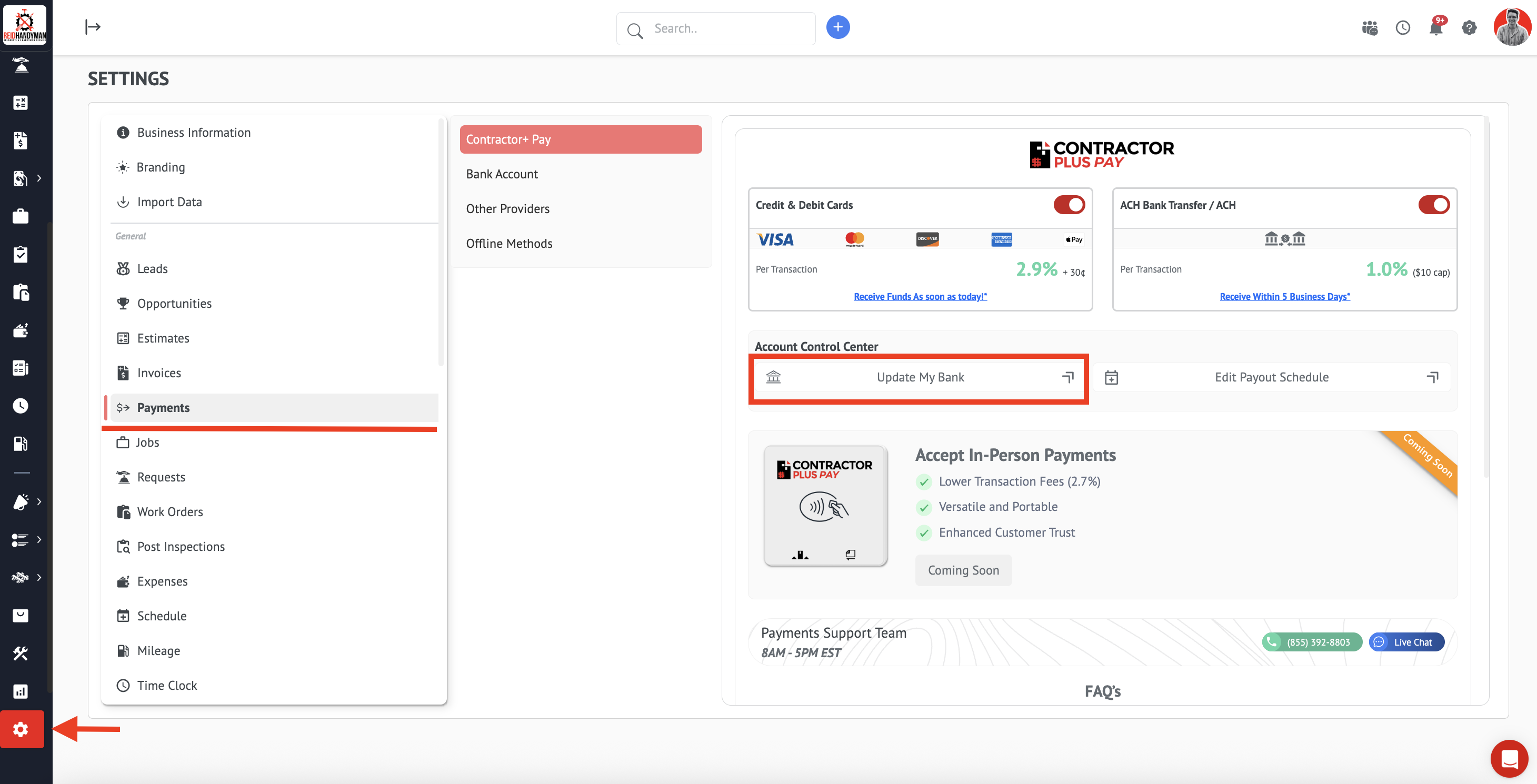The image size is (1537, 784).
Task: Select Offline Methods option
Action: click(x=509, y=244)
